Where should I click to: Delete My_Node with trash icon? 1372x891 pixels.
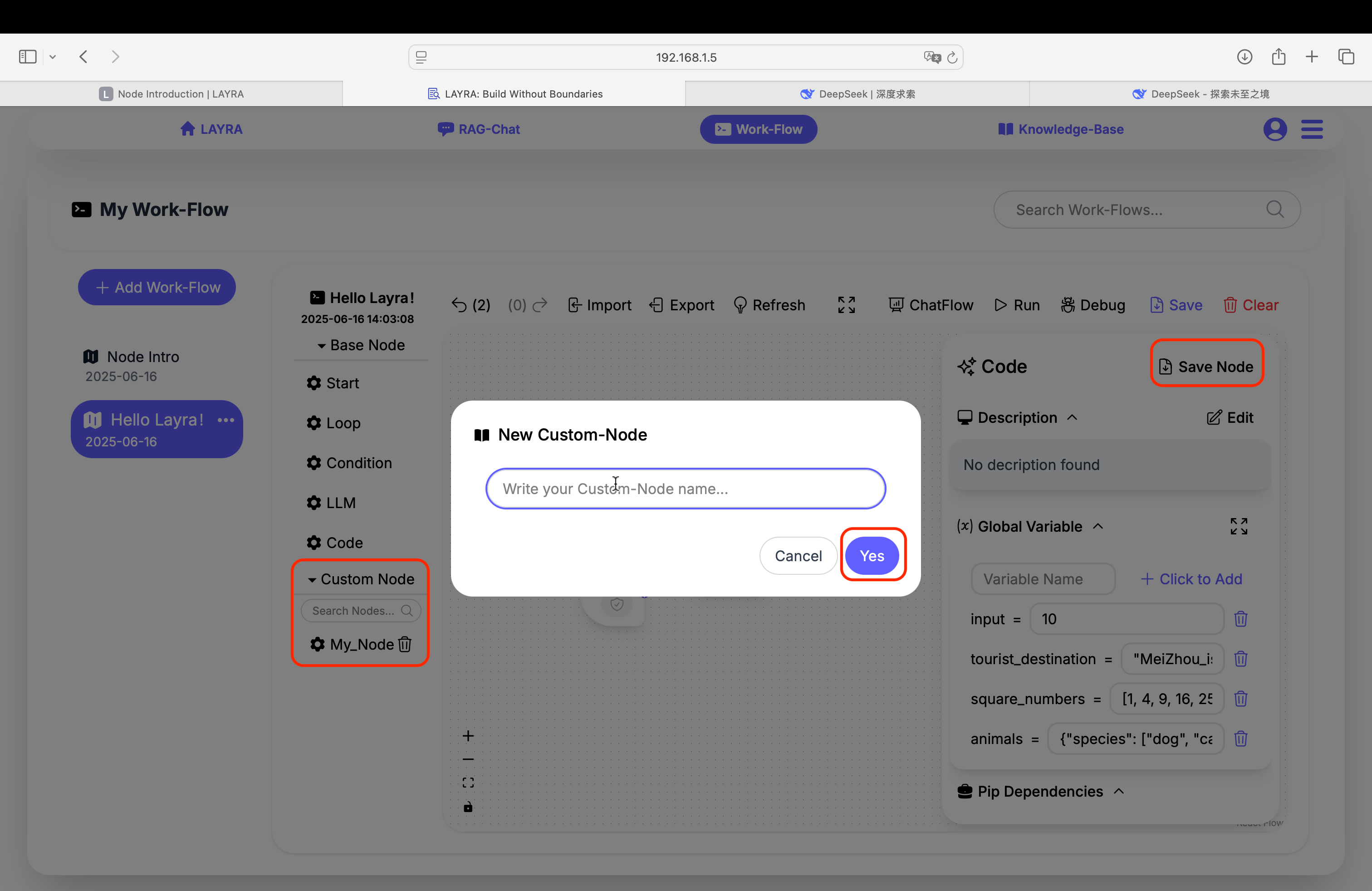click(x=405, y=644)
